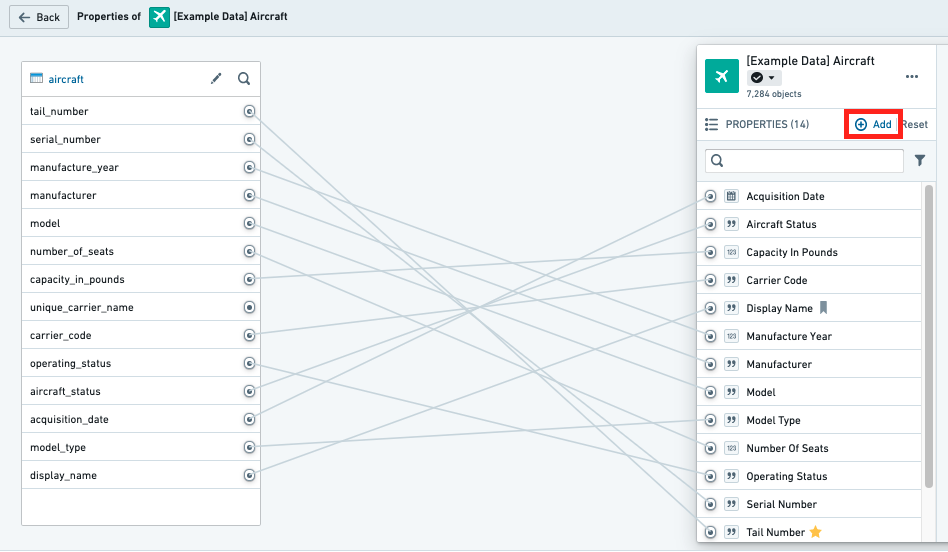Click the date type icon for Acquisition Date
Screen dimensions: 948x552
(x=732, y=196)
